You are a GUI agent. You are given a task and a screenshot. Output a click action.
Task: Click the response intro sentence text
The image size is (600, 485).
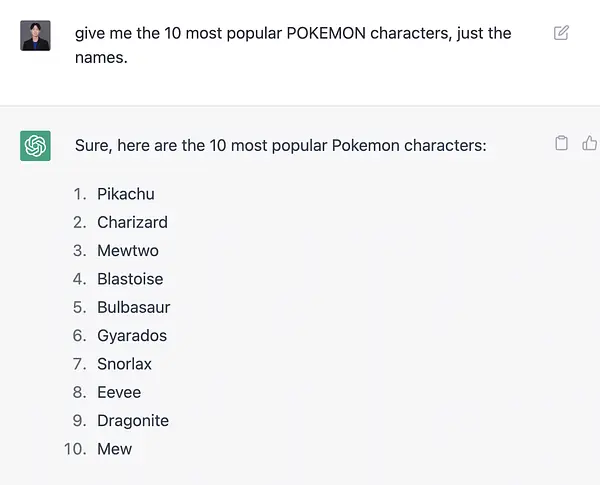[280, 145]
